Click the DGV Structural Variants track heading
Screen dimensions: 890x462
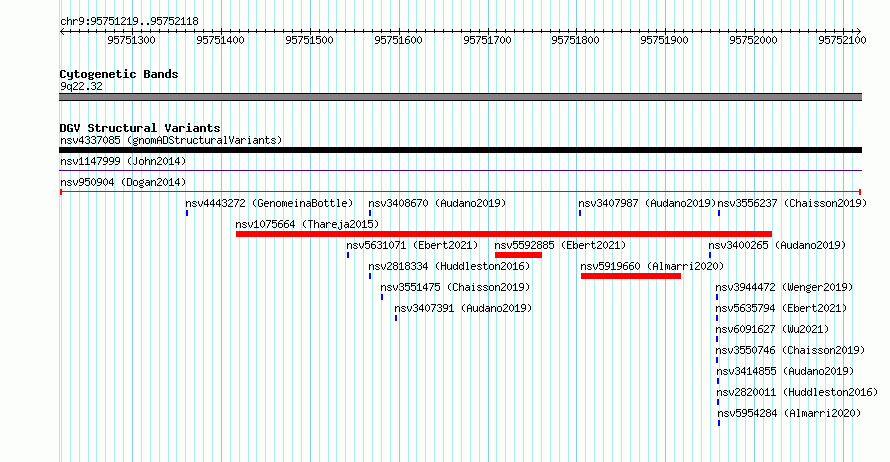pyautogui.click(x=140, y=128)
